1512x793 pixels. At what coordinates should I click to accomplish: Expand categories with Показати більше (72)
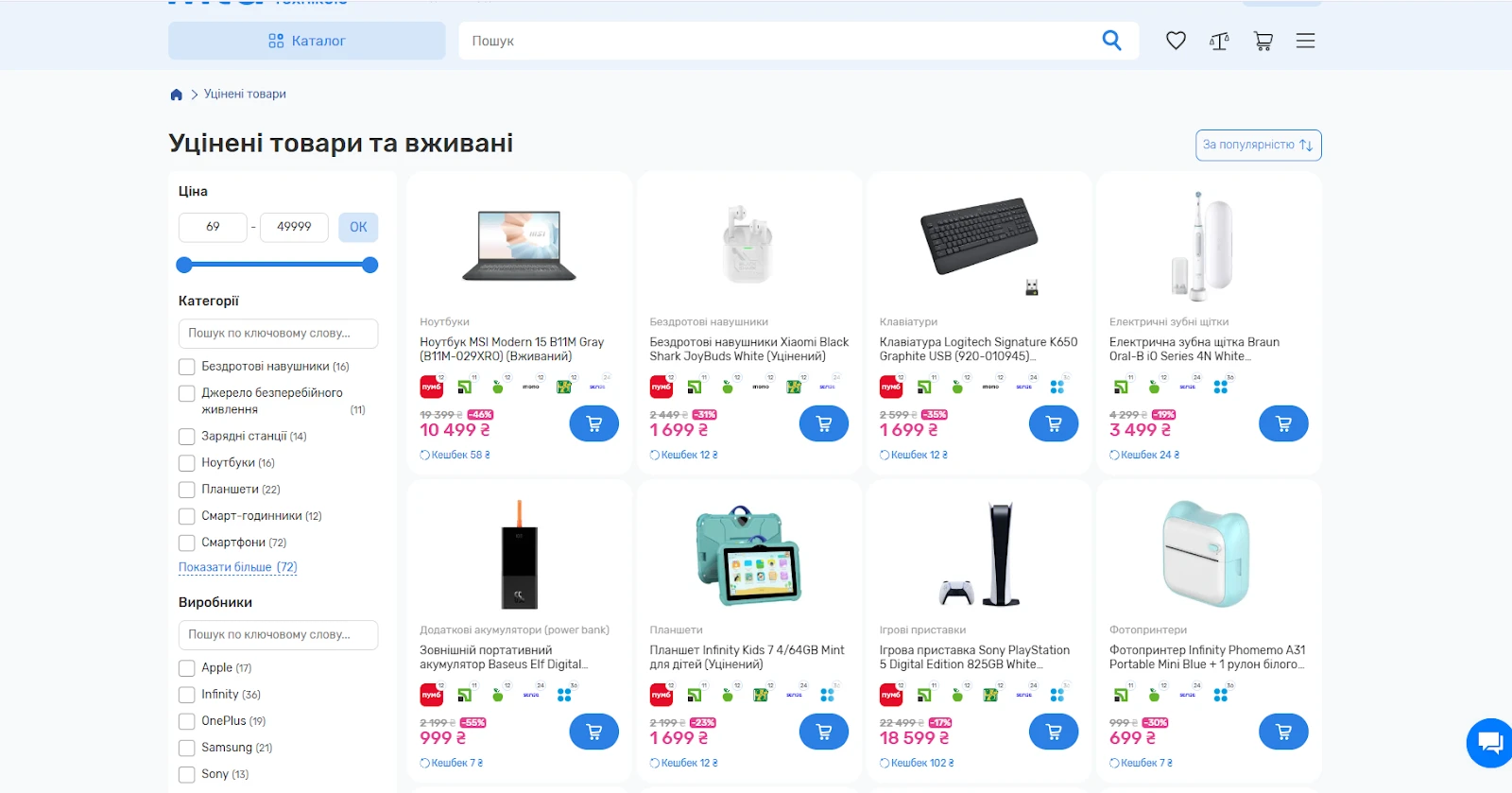click(x=238, y=567)
